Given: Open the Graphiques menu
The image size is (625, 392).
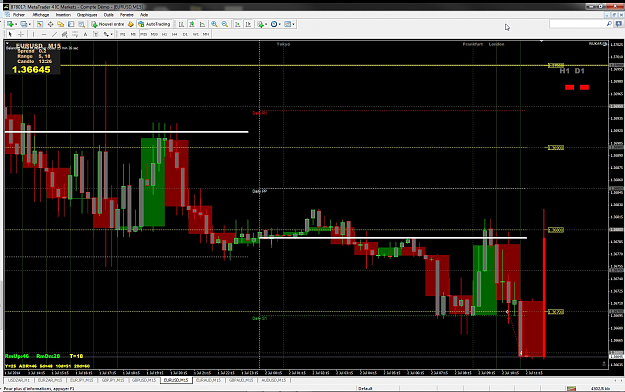Looking at the screenshot, I should pos(87,15).
